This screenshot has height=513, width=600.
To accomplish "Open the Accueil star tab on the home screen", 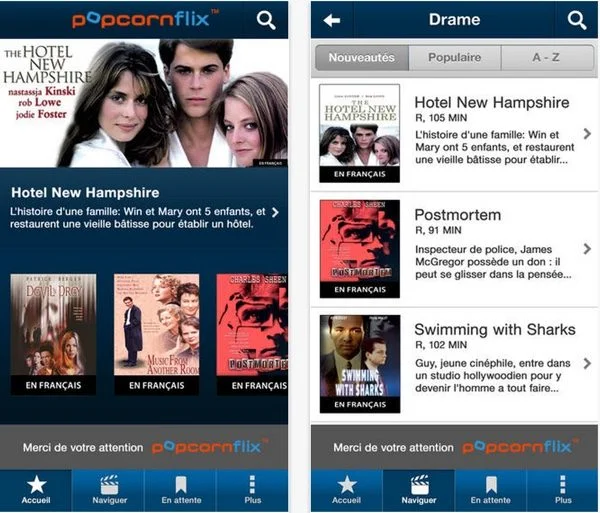I will pyautogui.click(x=36, y=490).
